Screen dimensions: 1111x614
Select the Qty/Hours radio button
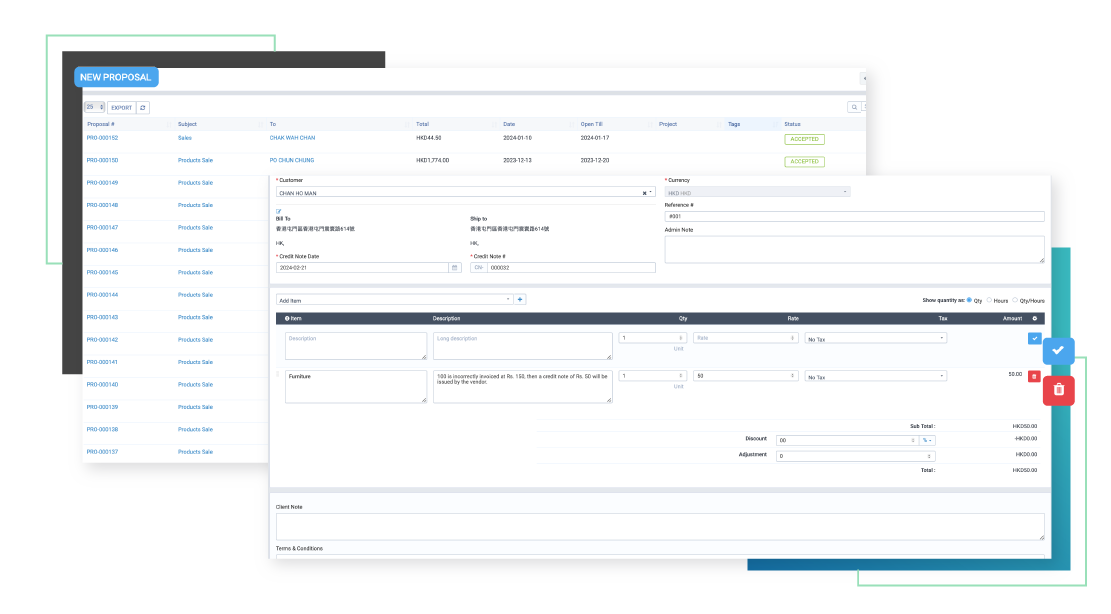tap(1015, 300)
